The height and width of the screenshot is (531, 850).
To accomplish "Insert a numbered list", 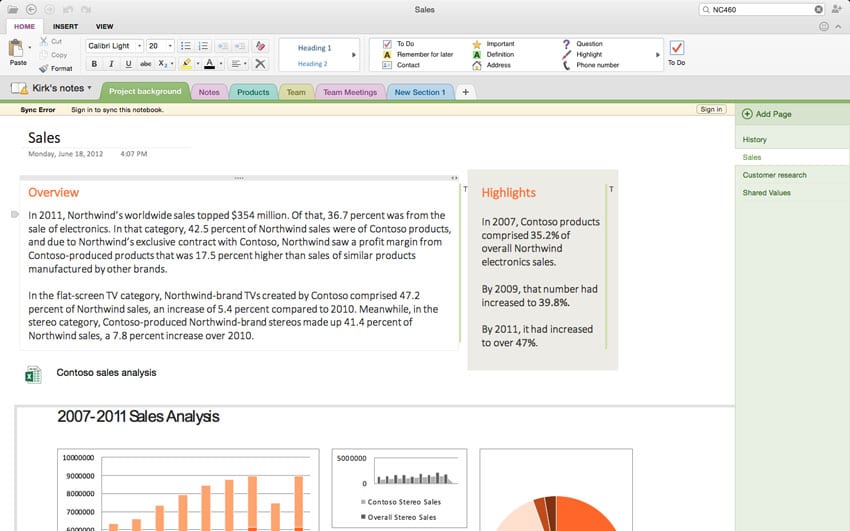I will point(203,46).
